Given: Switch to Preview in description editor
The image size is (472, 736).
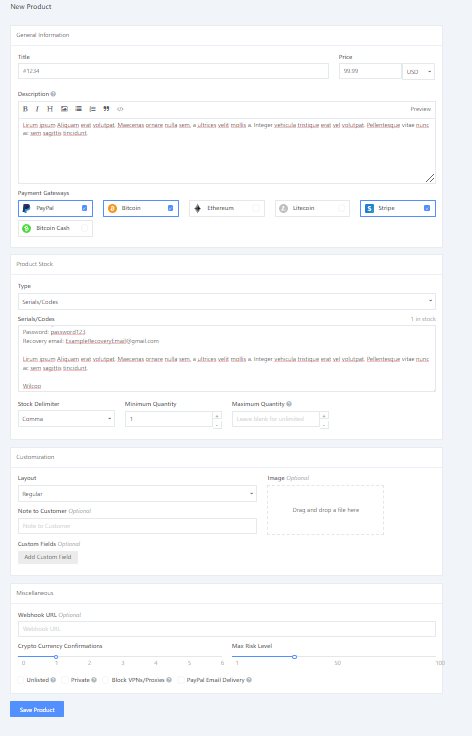Looking at the screenshot, I should click(x=420, y=109).
